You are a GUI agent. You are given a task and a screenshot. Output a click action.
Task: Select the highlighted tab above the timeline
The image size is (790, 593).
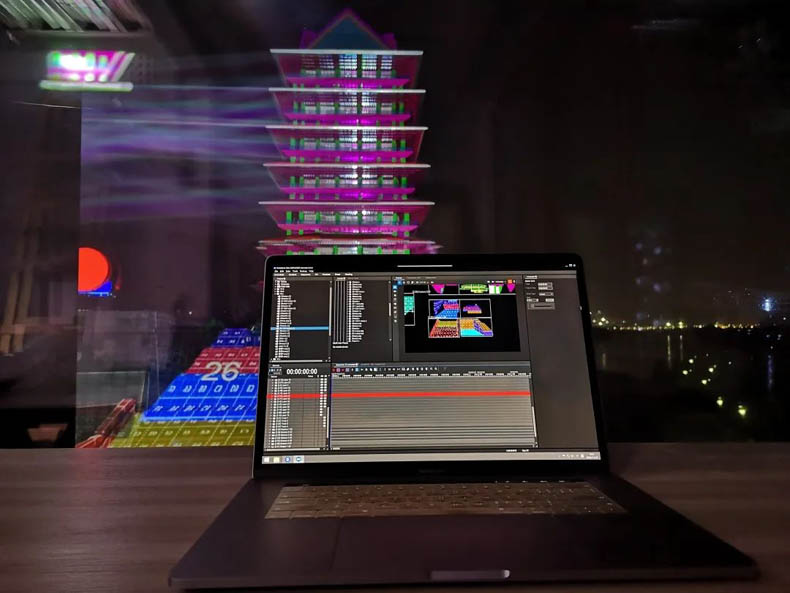[345, 364]
